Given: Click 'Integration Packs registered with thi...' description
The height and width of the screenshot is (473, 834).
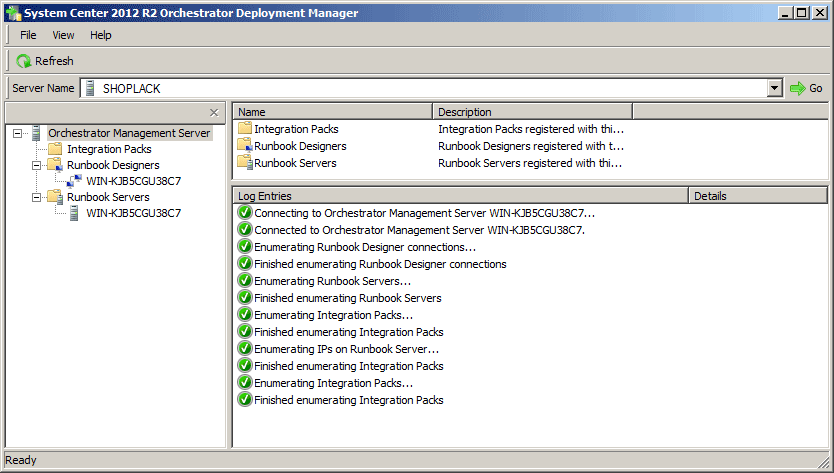Looking at the screenshot, I should (531, 129).
